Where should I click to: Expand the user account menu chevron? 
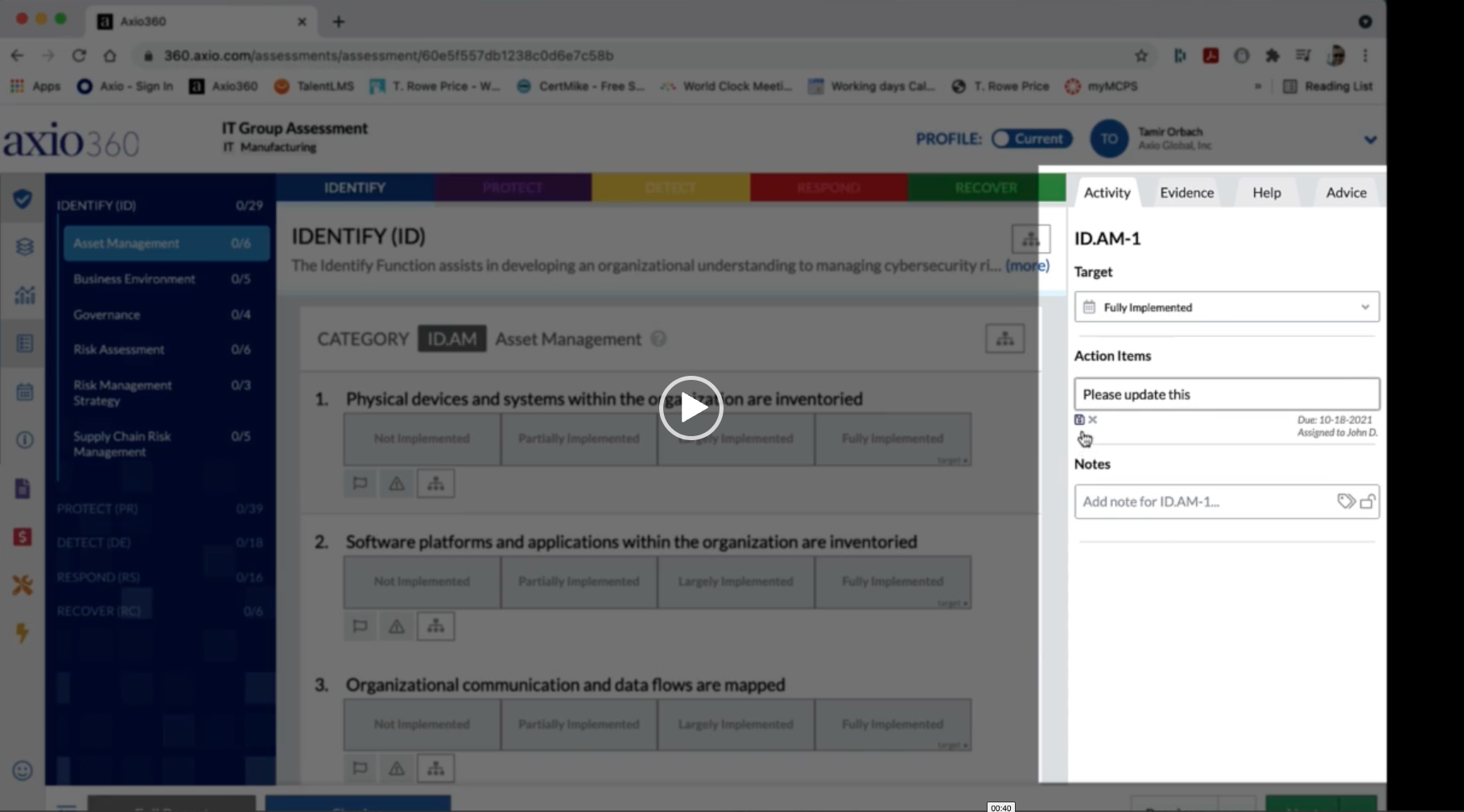[1370, 139]
